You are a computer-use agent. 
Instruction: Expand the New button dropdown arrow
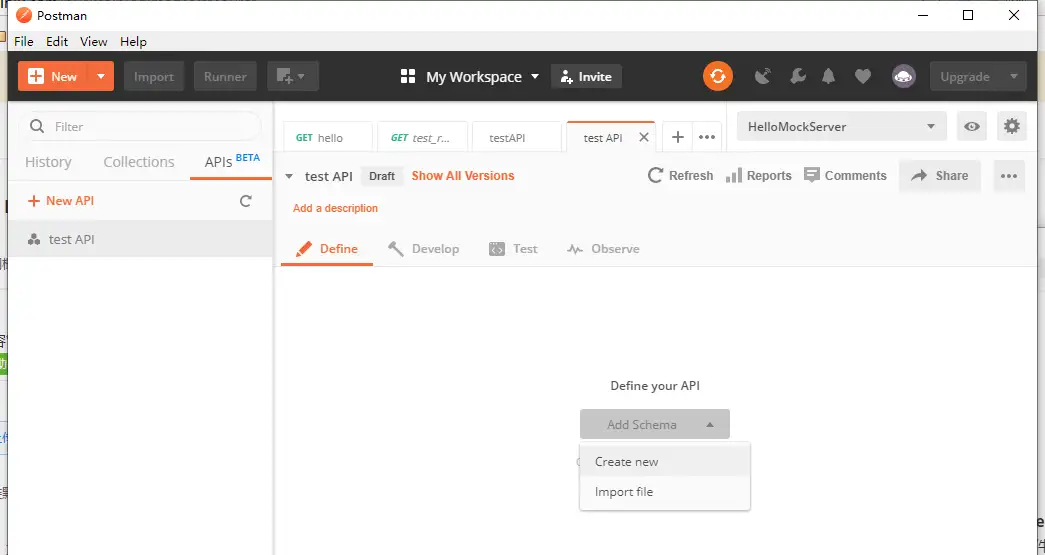[101, 76]
